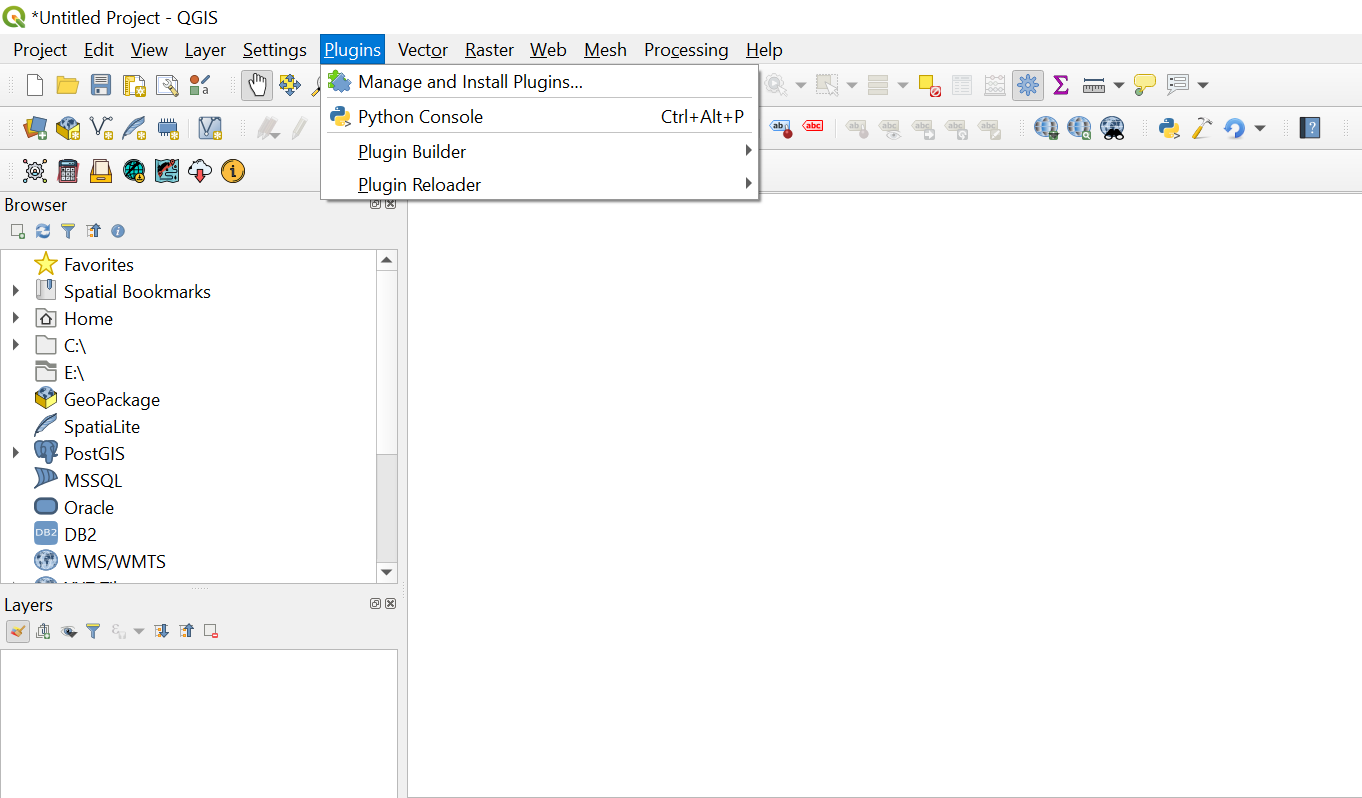1362x798 pixels.
Task: Click Add Selected Layers icon in Browser
Action: [18, 231]
